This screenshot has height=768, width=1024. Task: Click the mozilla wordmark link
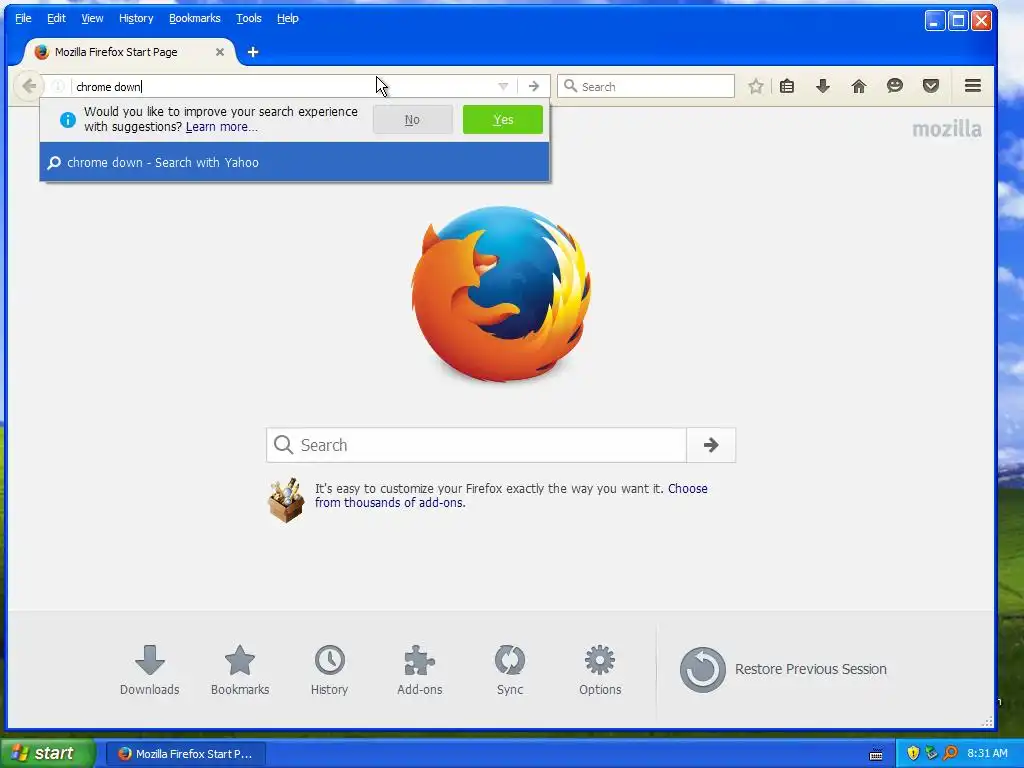pos(946,129)
